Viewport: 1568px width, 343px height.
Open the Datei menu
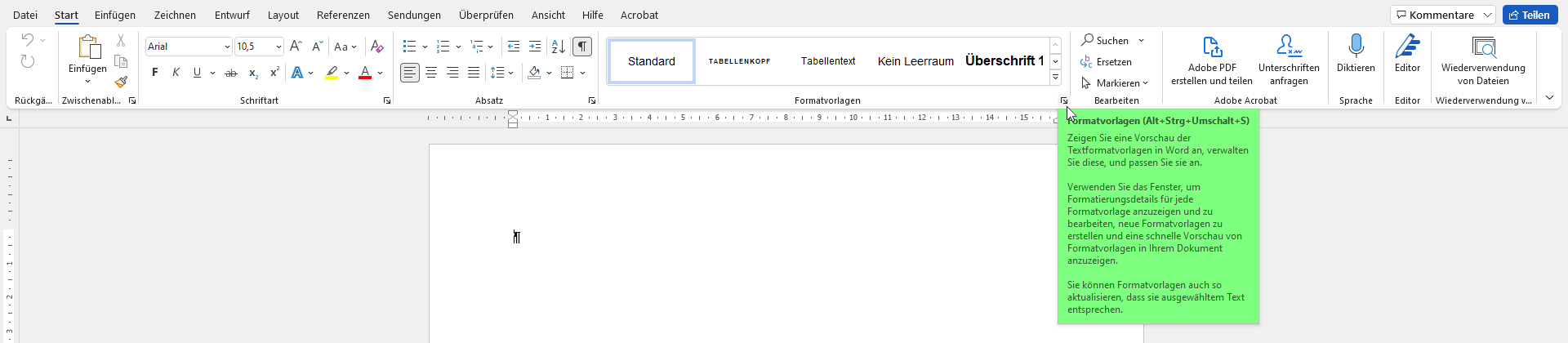pyautogui.click(x=25, y=15)
